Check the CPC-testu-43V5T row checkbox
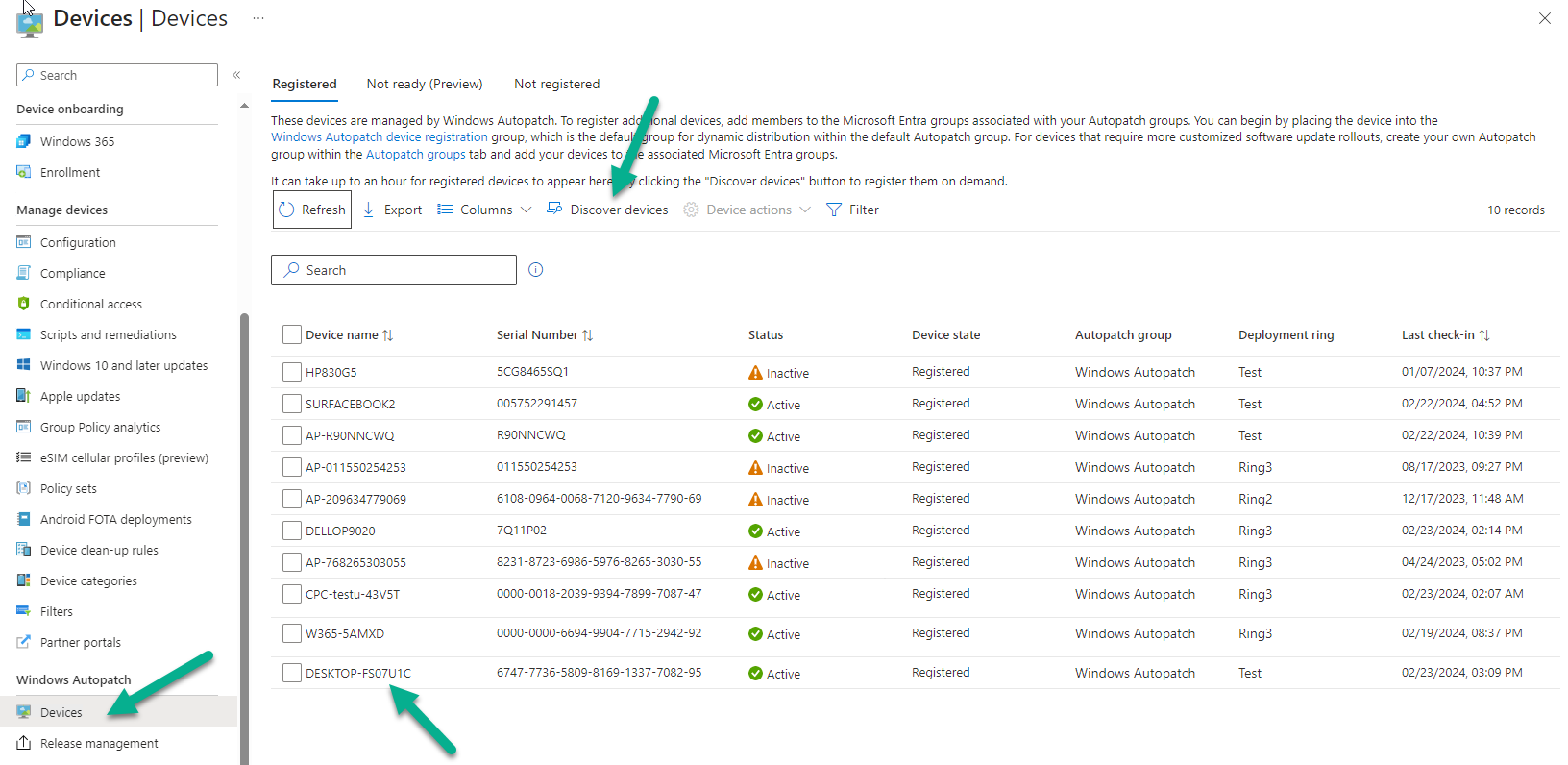The image size is (1568, 765). coord(292,594)
